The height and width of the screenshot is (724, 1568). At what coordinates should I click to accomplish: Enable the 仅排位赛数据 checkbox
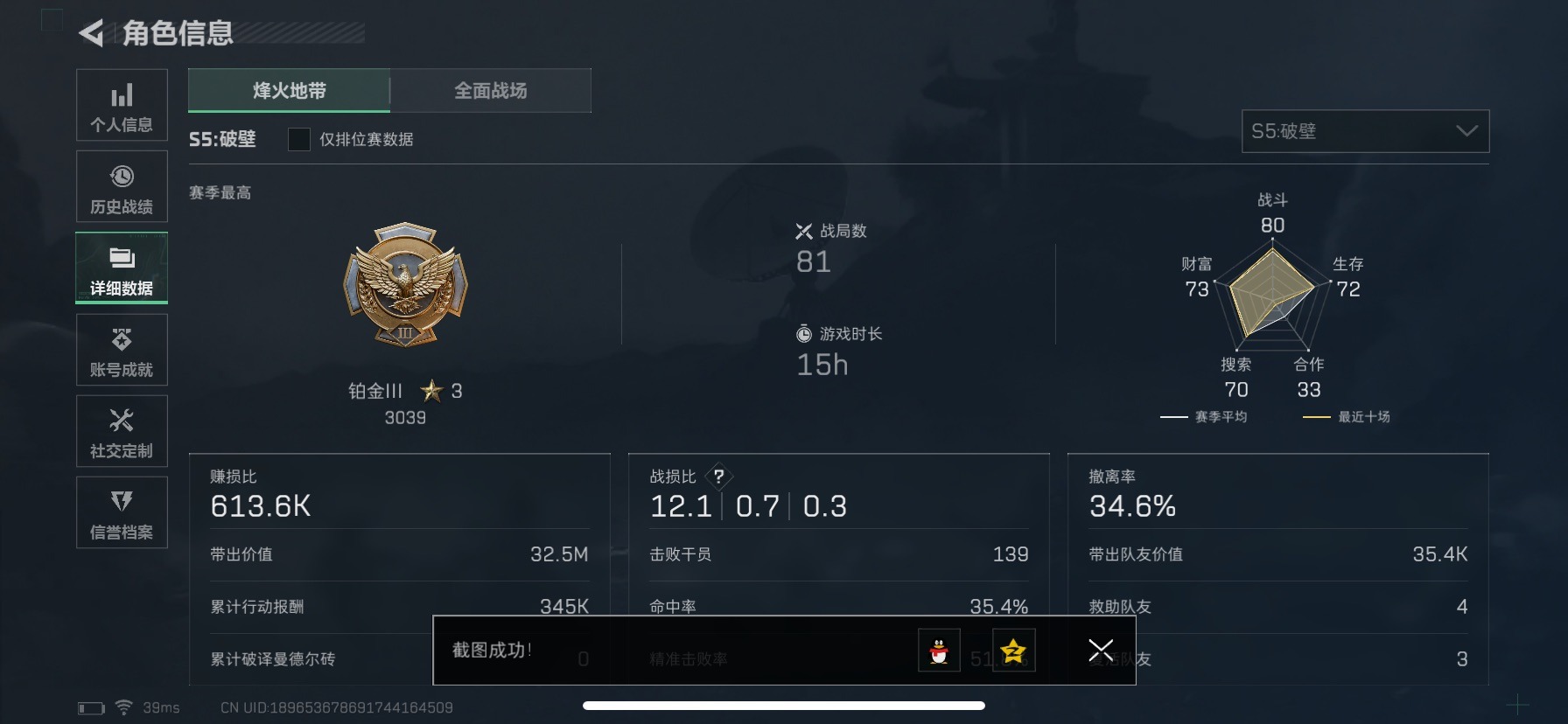click(299, 139)
